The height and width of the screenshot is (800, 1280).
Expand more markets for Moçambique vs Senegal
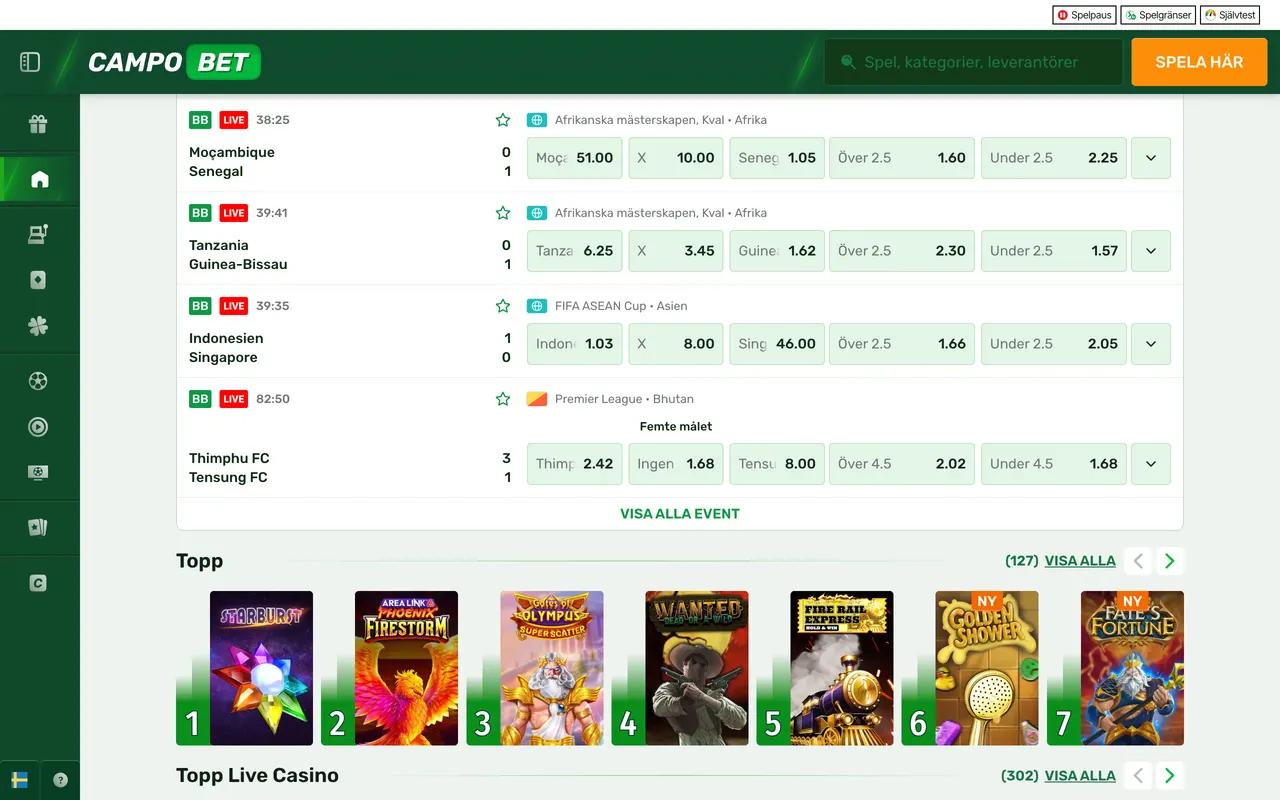(1151, 158)
